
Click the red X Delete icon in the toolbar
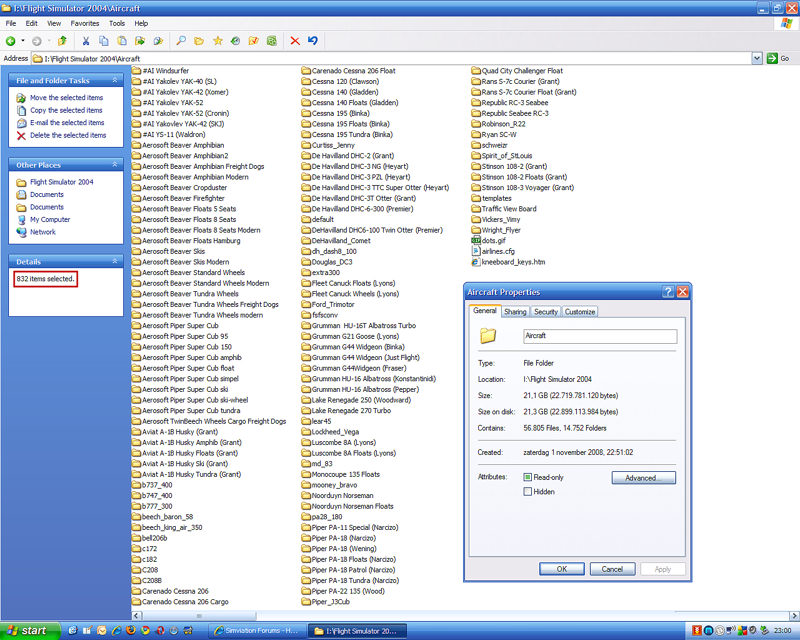point(295,41)
